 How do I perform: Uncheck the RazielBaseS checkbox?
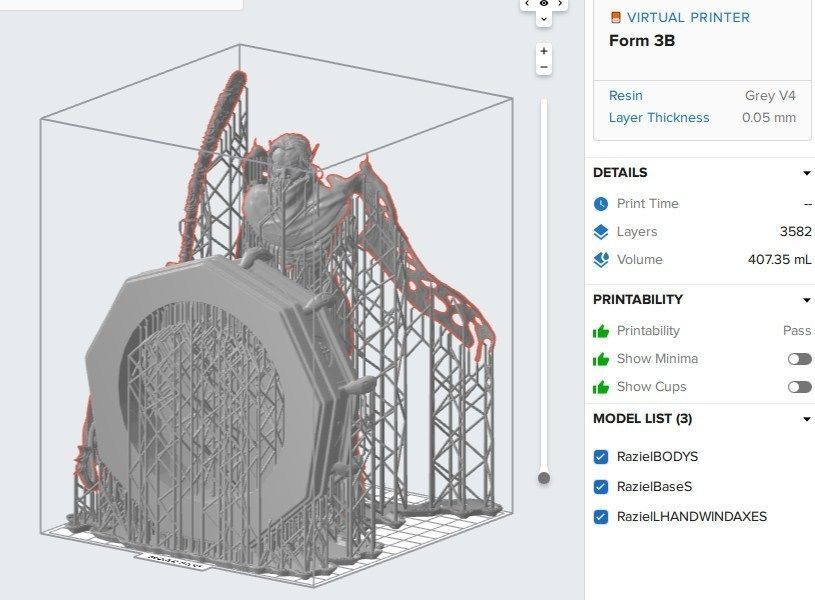601,487
